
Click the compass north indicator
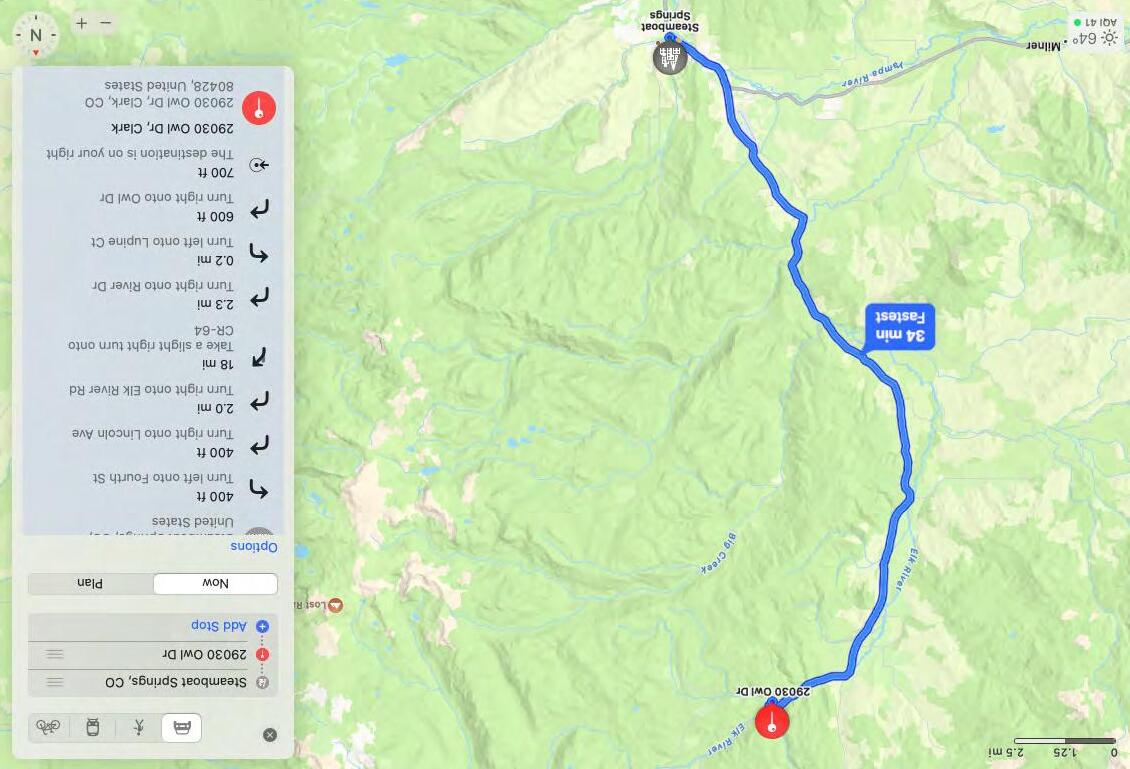[x=35, y=35]
